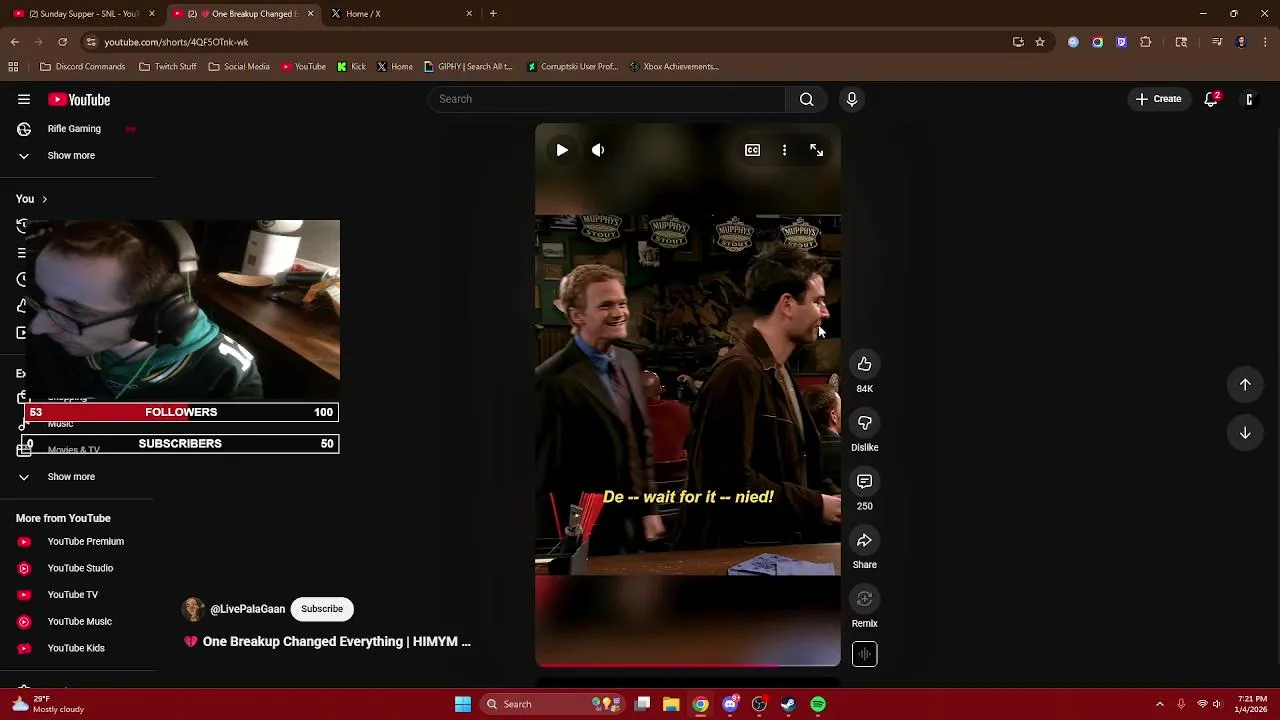
Task: Search with your voice microphone button
Action: [x=852, y=99]
